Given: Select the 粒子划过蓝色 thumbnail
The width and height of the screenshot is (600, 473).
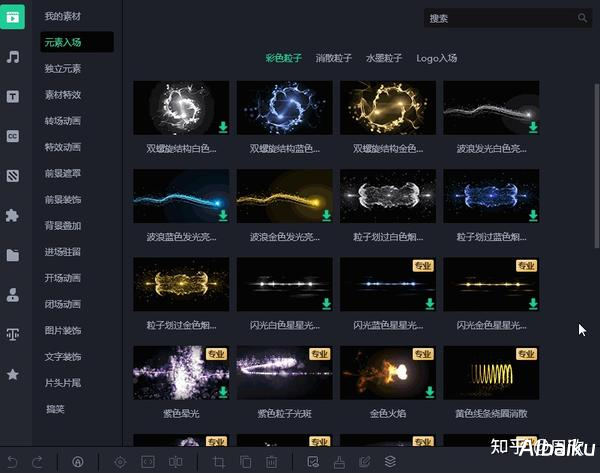Looking at the screenshot, I should [491, 196].
